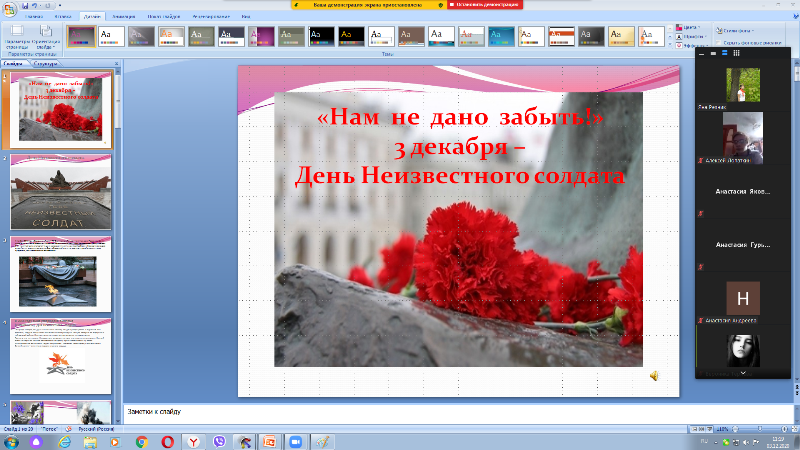
Task: Open the Вид ribbon tab
Action: point(246,16)
